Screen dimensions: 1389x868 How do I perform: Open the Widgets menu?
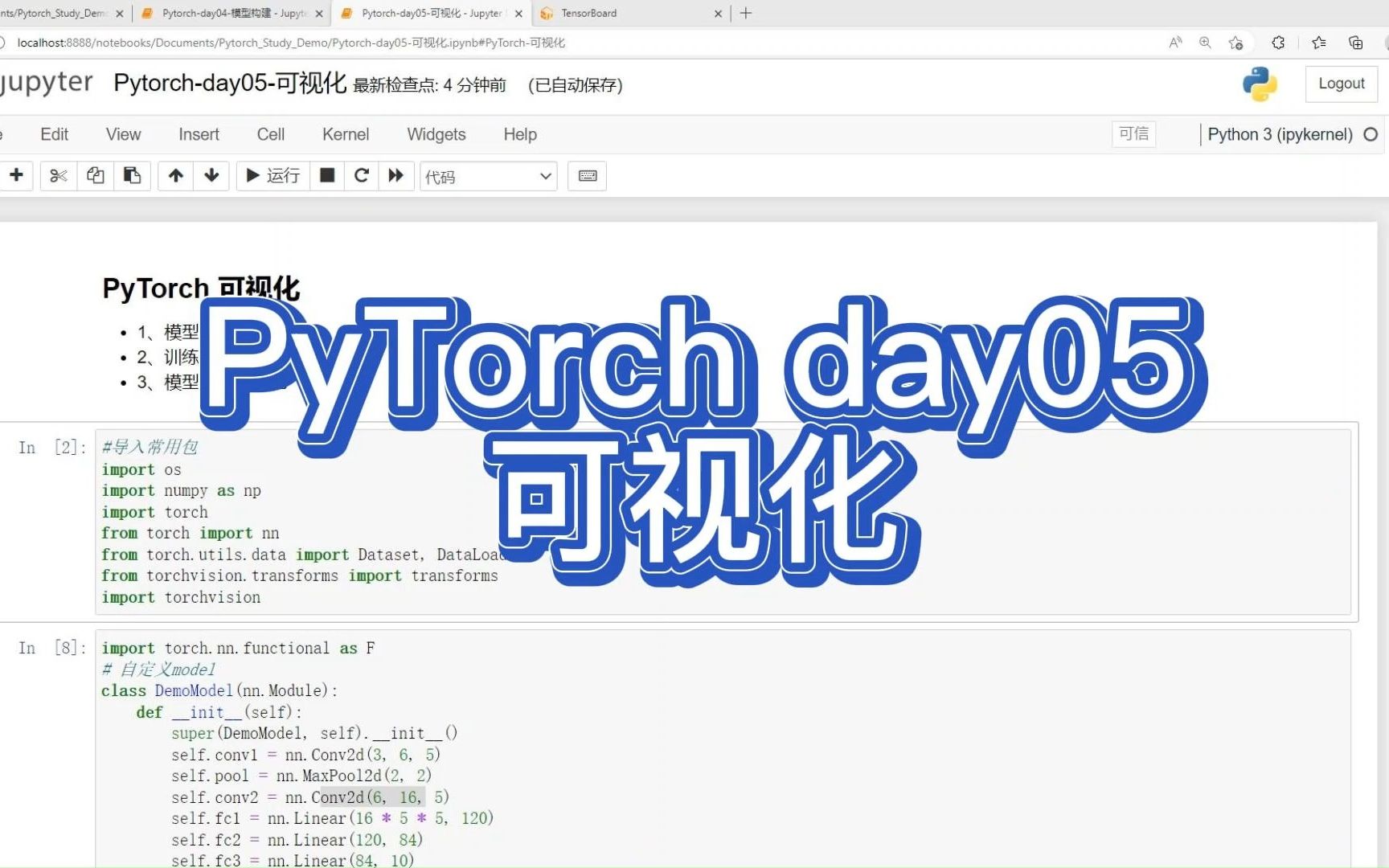436,134
